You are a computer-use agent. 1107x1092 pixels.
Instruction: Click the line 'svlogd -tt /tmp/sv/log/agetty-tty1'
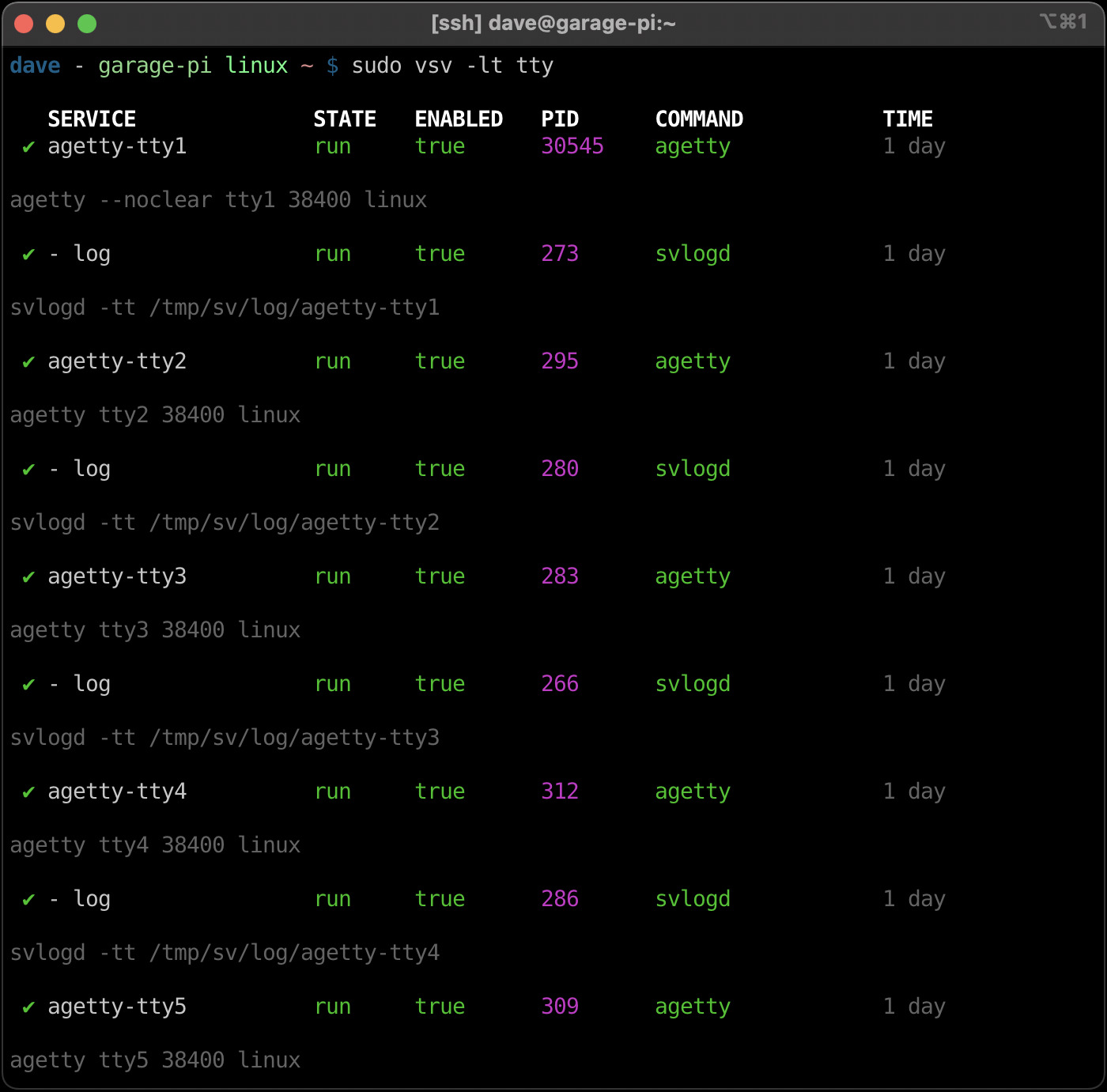coord(225,308)
